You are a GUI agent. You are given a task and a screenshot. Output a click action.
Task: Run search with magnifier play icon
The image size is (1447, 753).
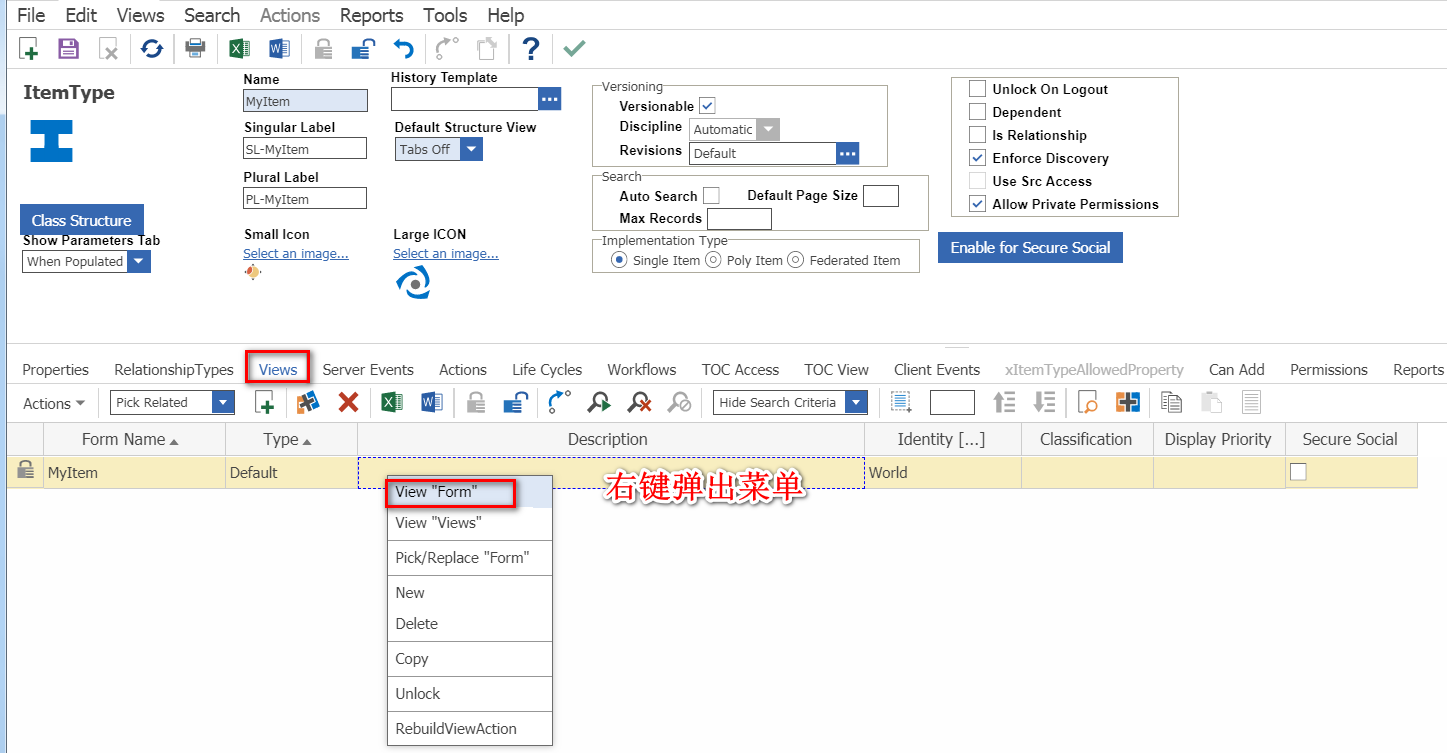(599, 403)
